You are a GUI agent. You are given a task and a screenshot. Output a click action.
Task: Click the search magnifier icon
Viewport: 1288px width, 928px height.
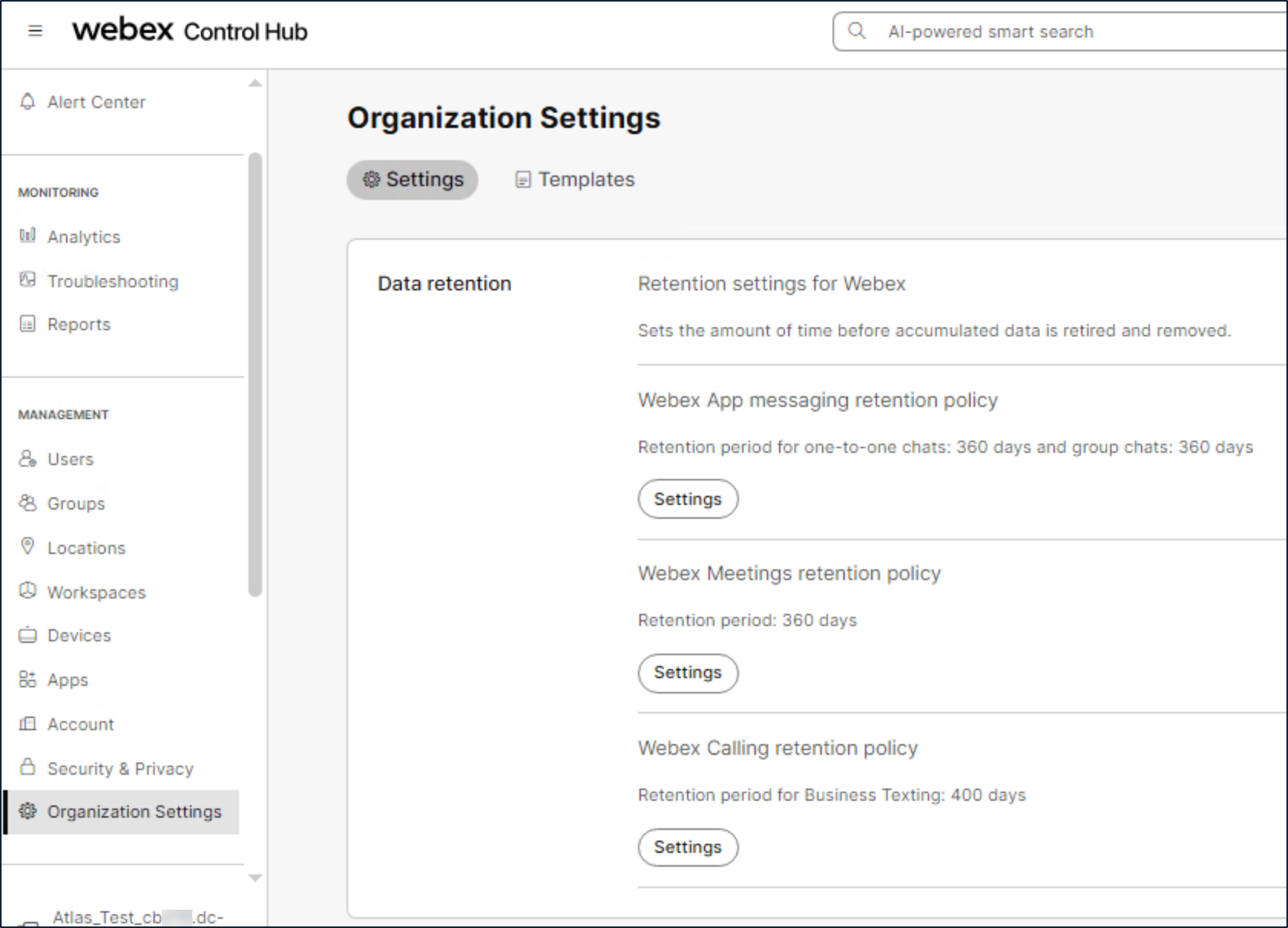pos(856,31)
